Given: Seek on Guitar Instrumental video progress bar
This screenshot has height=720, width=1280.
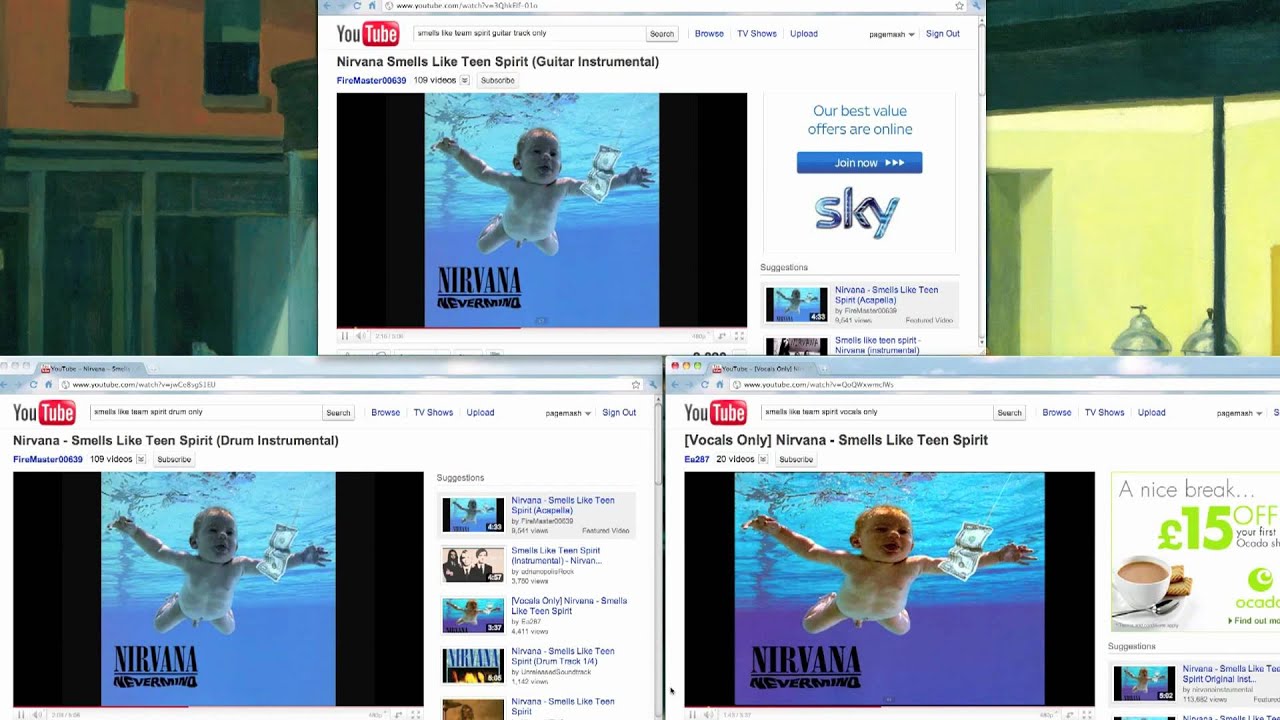Looking at the screenshot, I should [542, 328].
